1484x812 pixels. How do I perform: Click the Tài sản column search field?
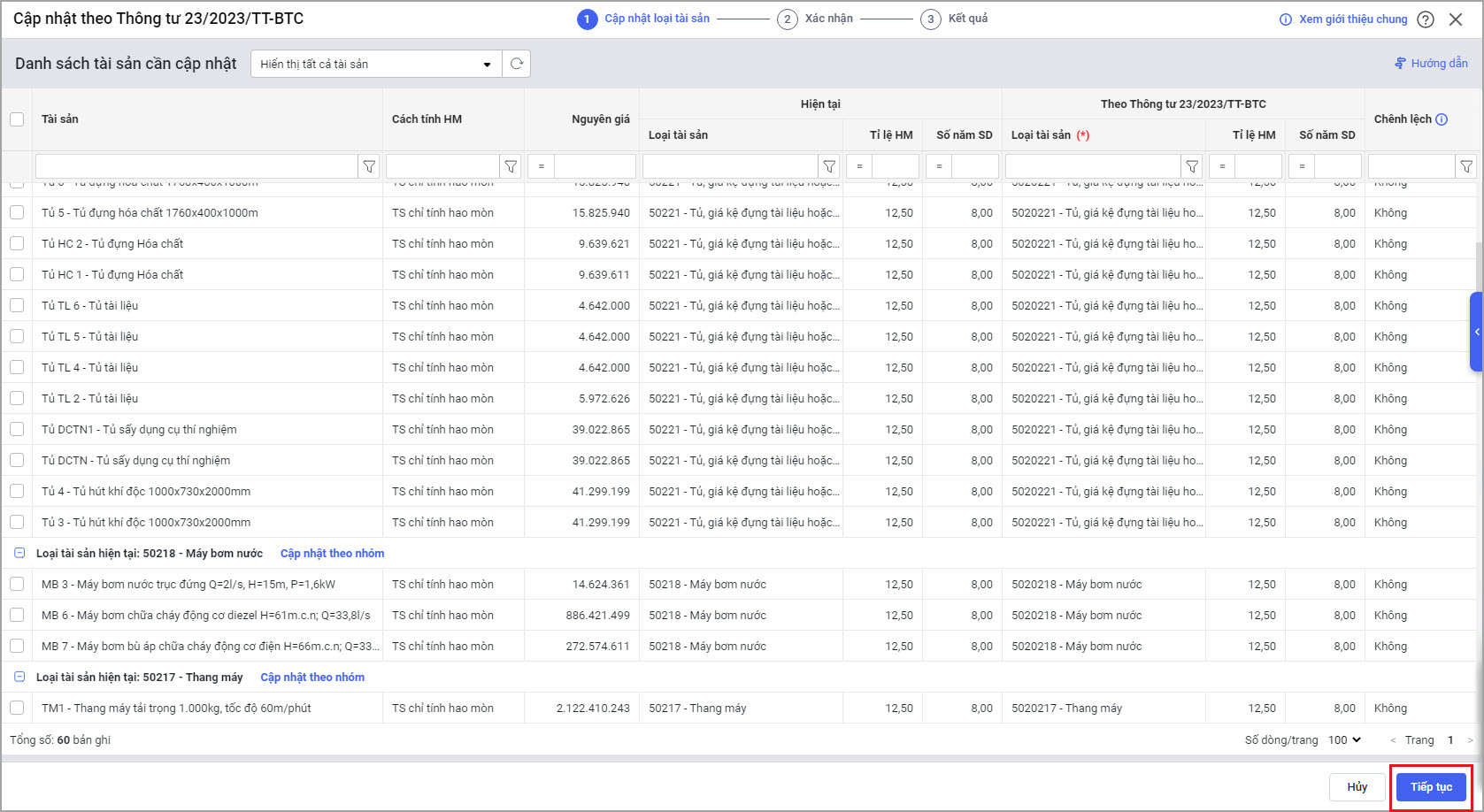tap(196, 166)
